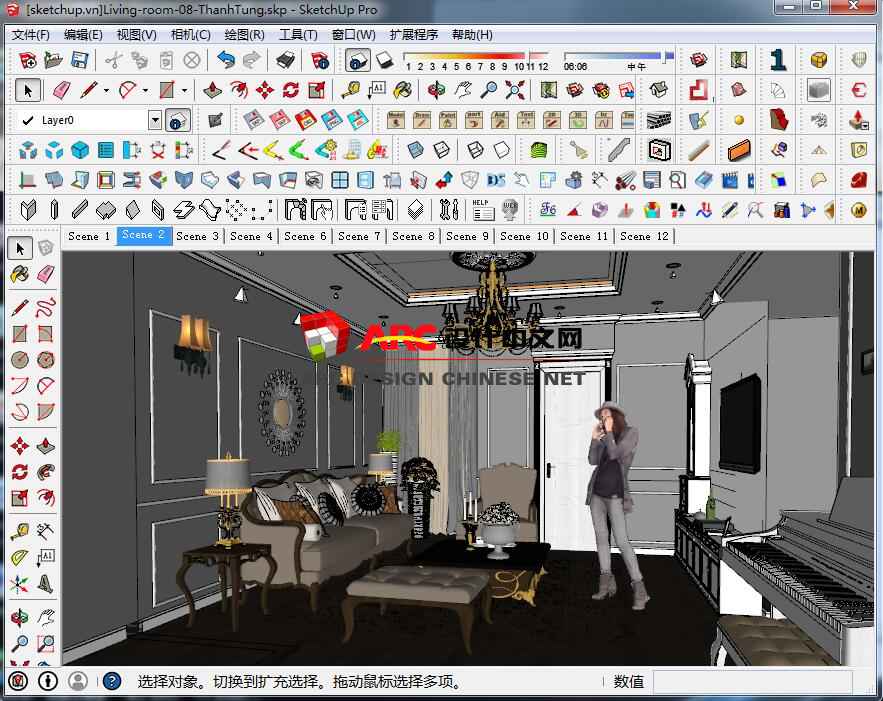Toggle the Select arrow tool in top toolbar
Image resolution: width=883 pixels, height=701 pixels.
[x=28, y=90]
